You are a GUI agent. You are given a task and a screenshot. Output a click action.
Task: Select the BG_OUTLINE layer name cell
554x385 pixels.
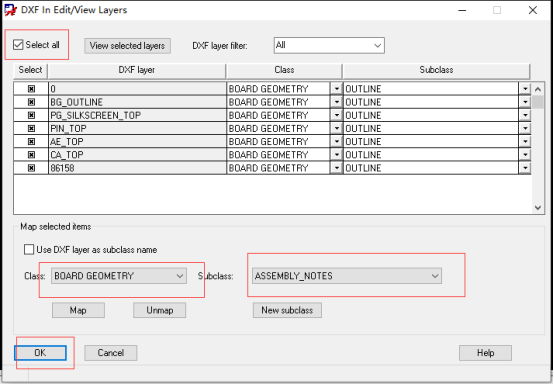tap(137, 102)
